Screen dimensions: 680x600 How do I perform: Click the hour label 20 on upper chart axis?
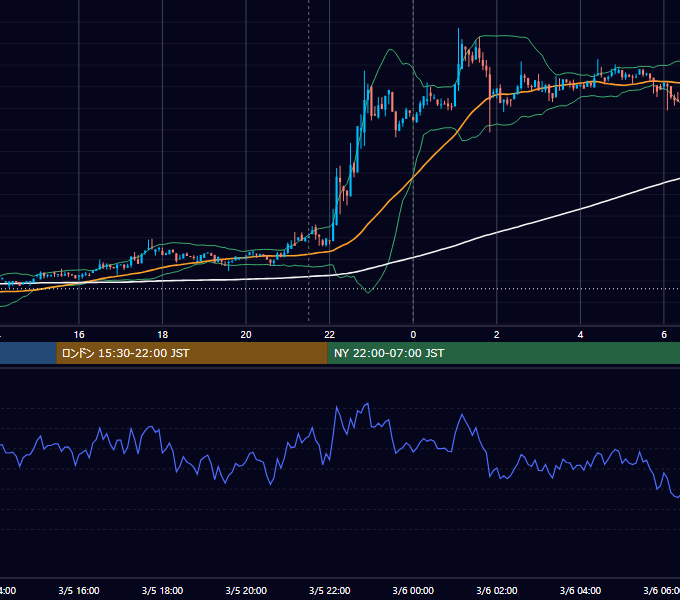click(x=246, y=335)
